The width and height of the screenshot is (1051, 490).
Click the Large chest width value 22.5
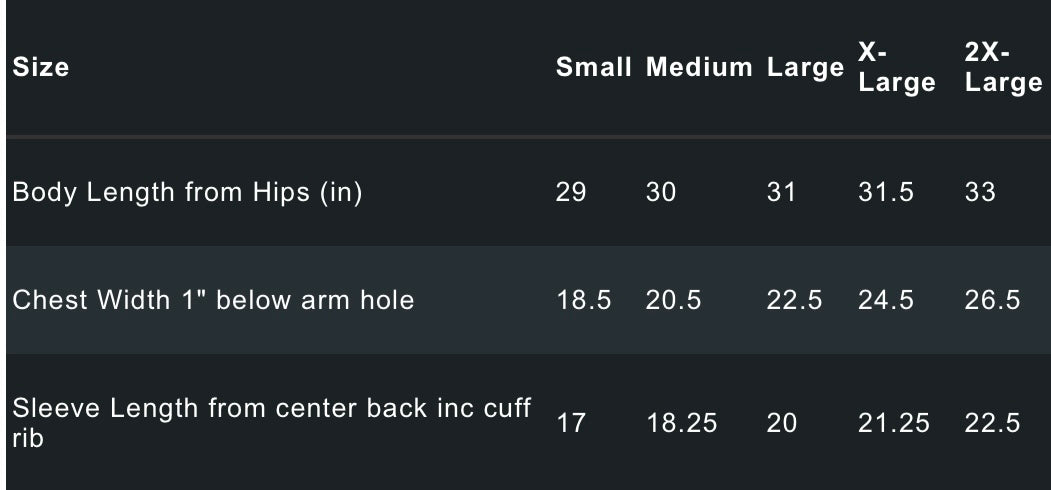[794, 300]
